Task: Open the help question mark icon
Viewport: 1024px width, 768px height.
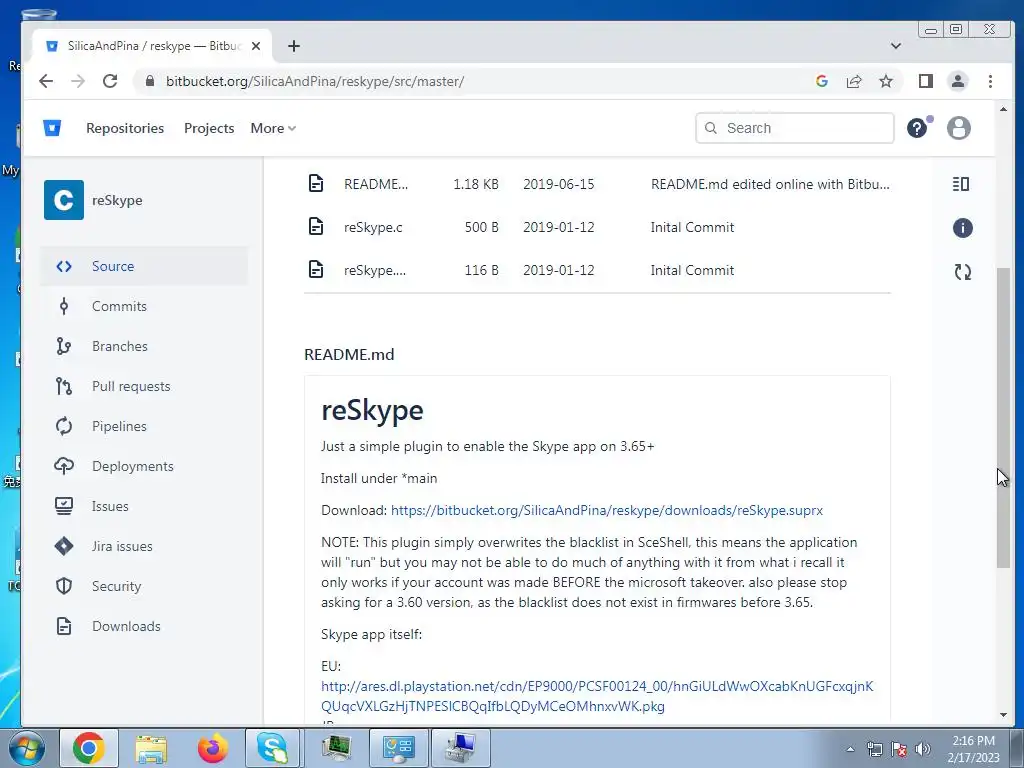Action: point(917,128)
